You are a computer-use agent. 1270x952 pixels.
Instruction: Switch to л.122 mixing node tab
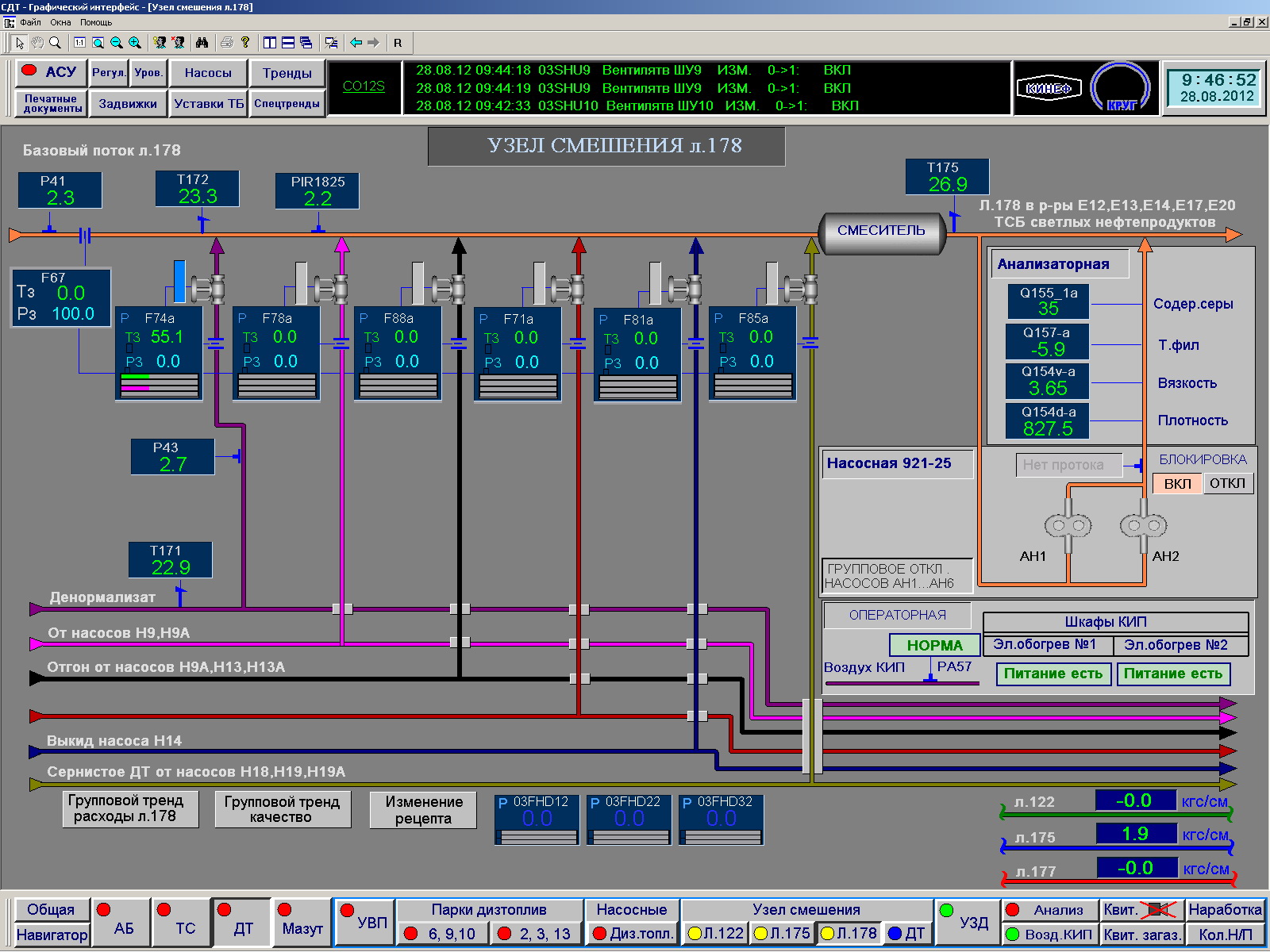point(715,934)
